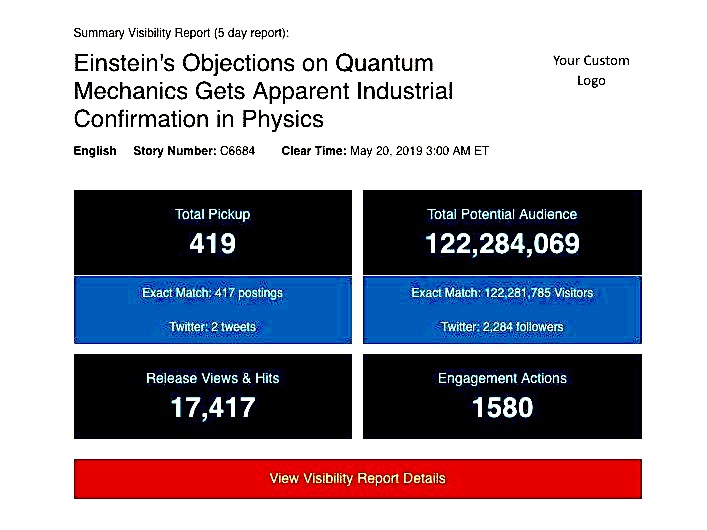The width and height of the screenshot is (707, 530).
Task: Click the Einstein's Objections headline
Action: [x=263, y=91]
